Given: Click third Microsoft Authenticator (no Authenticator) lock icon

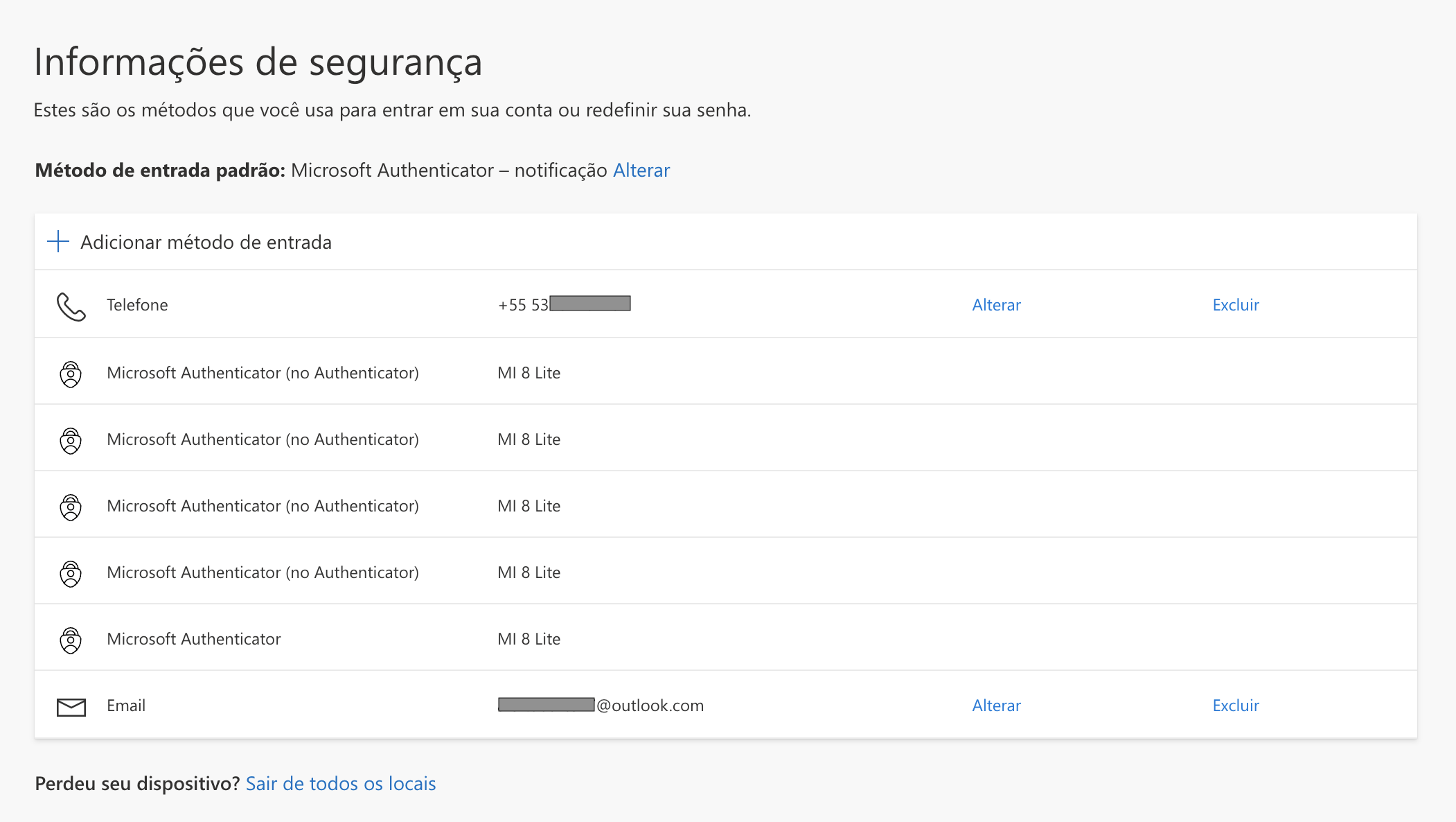Looking at the screenshot, I should [71, 507].
